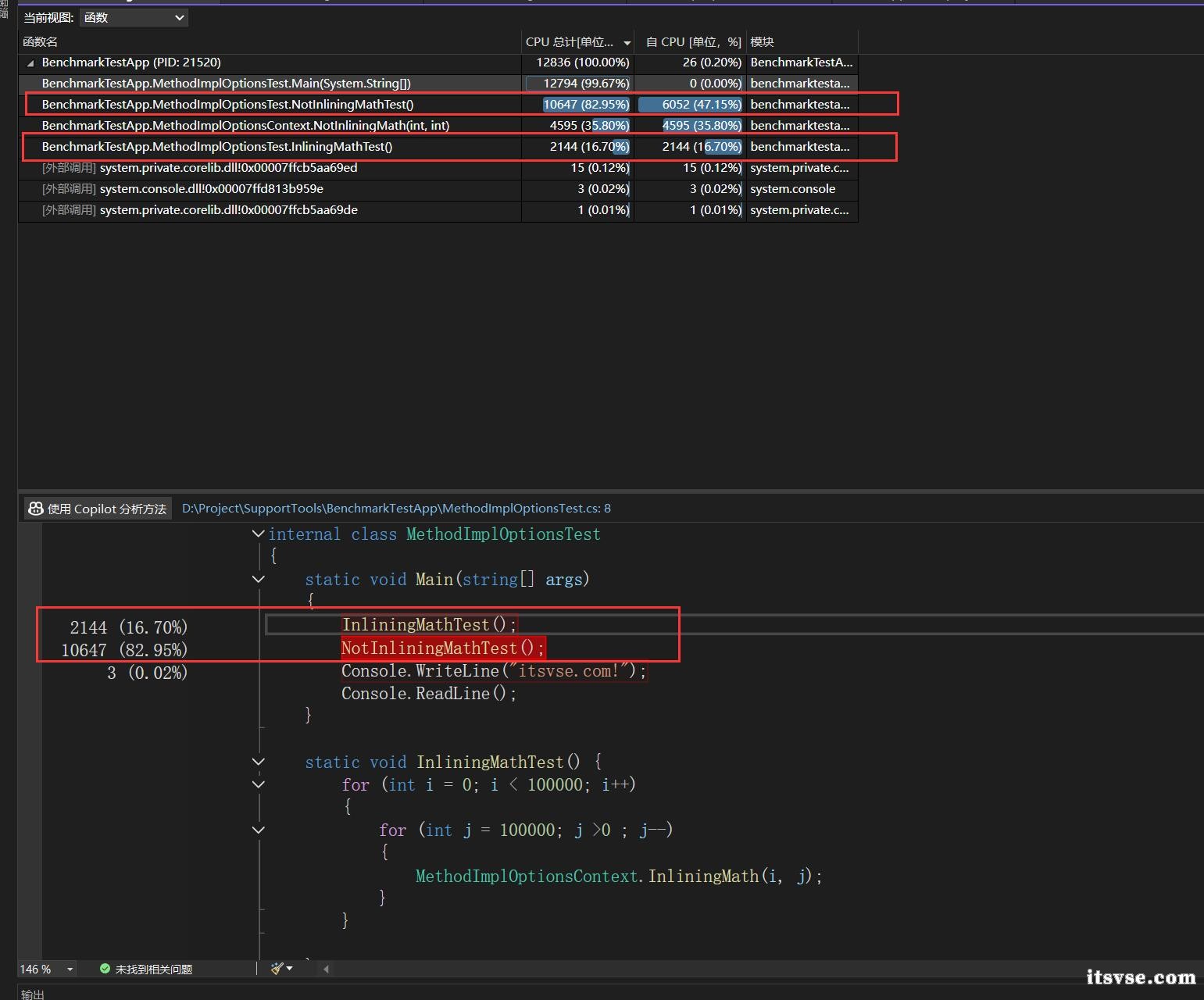Click the horizontal scroll left arrow
Screen dimensions: 1204x1000
point(326,969)
